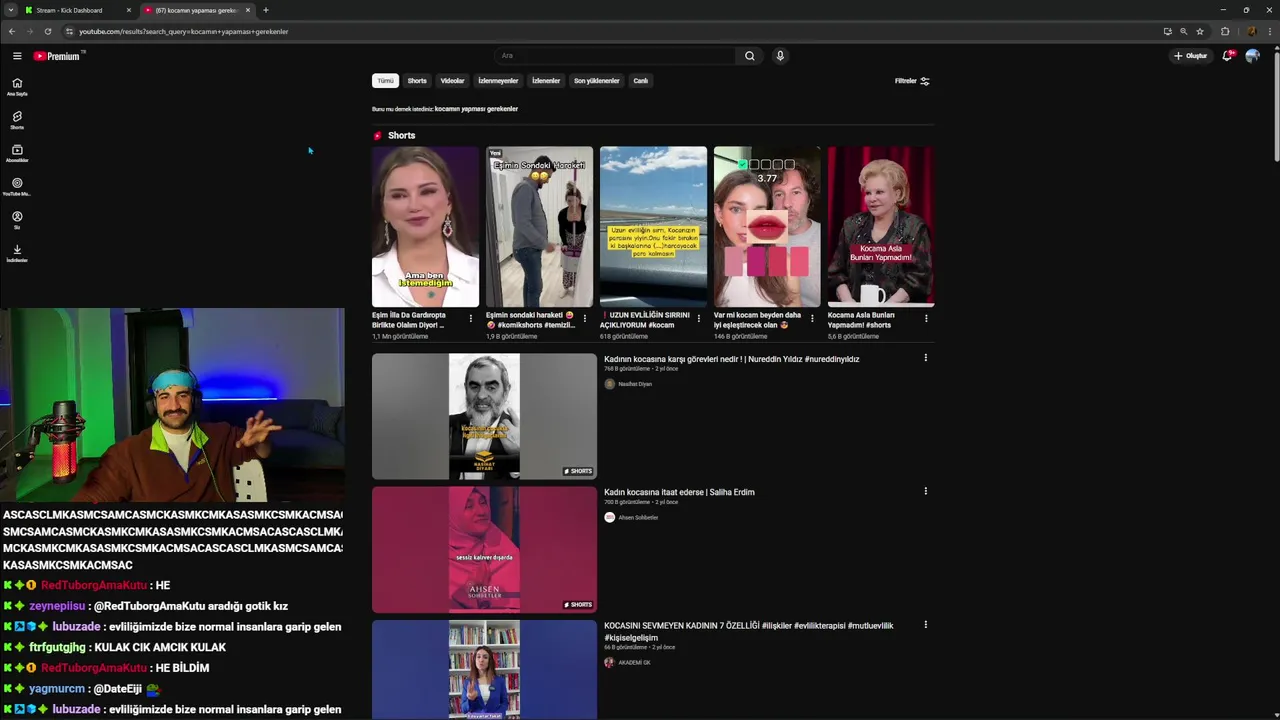The image size is (1280, 720).
Task: Open the YouTube account avatar menu
Action: click(x=1252, y=56)
